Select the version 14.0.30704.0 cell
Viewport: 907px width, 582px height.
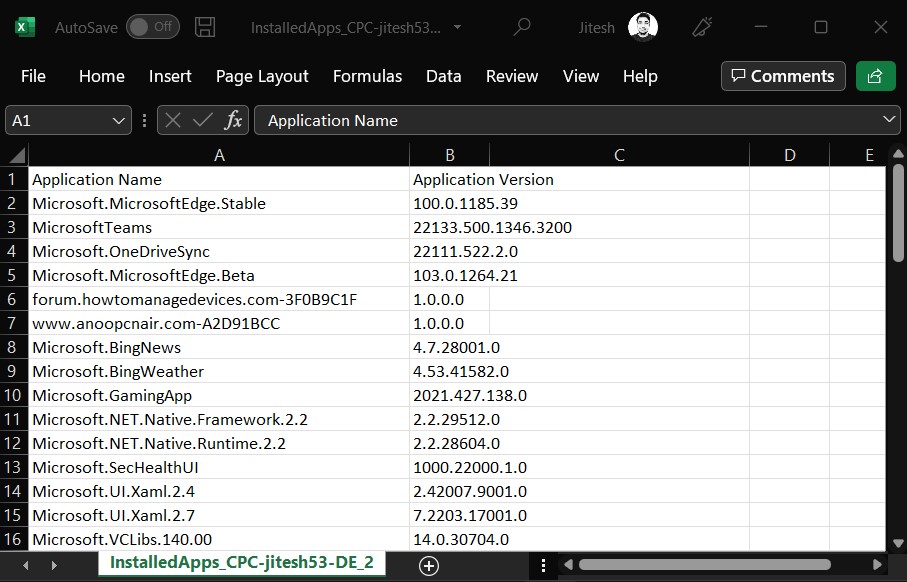tap(449, 539)
